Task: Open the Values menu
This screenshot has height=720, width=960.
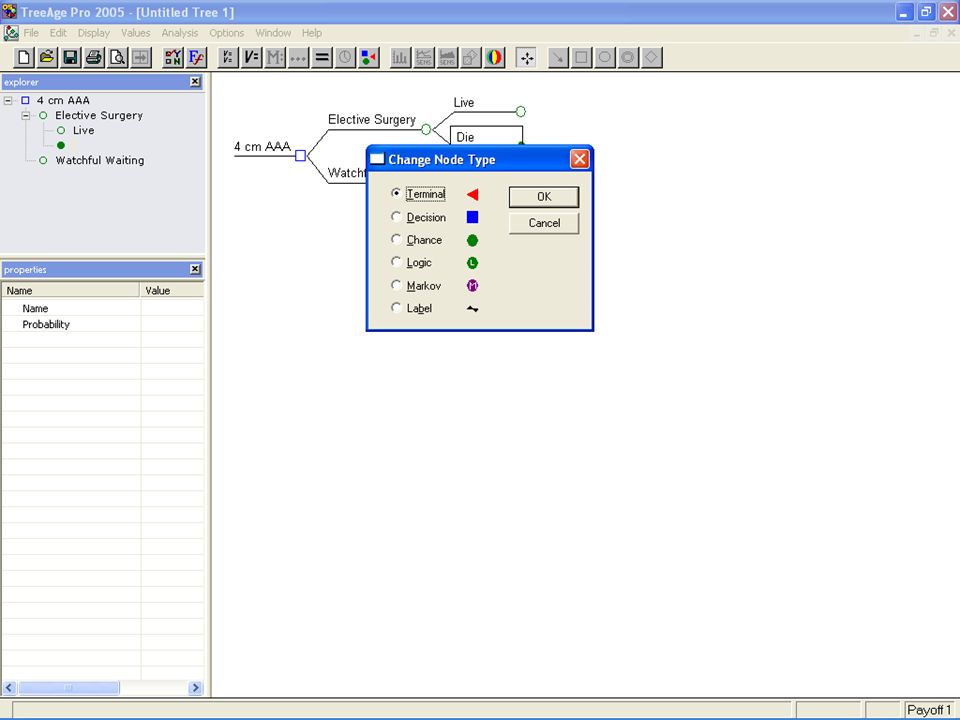Action: coord(135,33)
